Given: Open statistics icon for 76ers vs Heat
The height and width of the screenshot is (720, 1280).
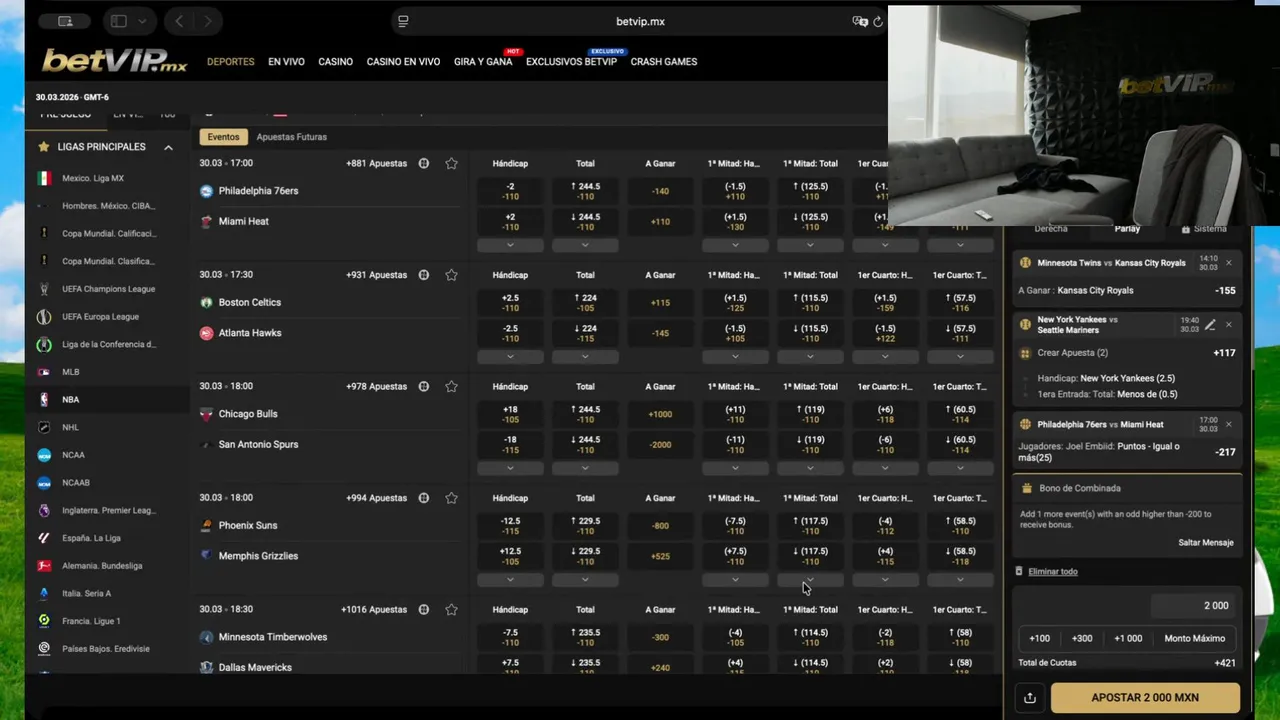Looking at the screenshot, I should (424, 163).
